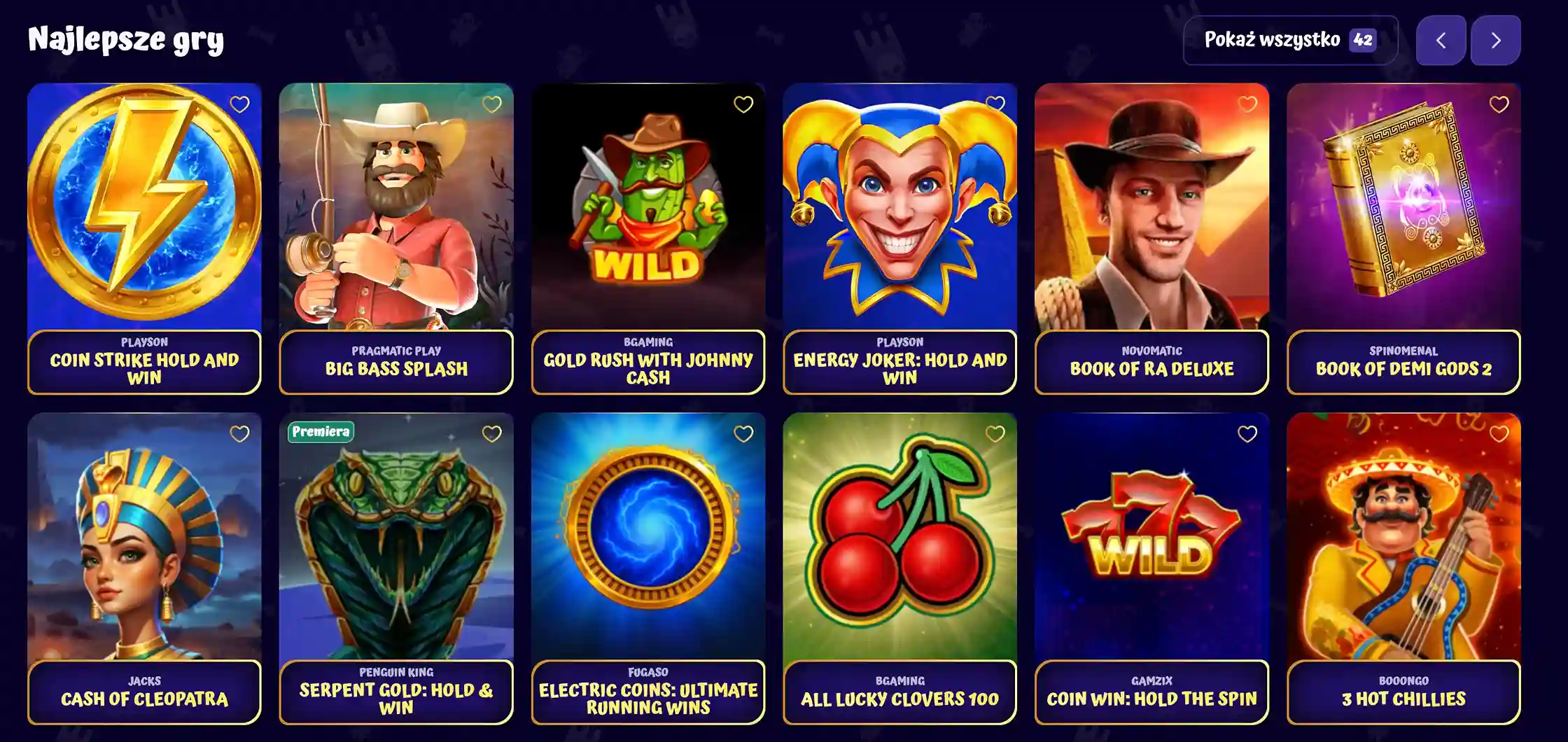Go to next games with right arrow
The height and width of the screenshot is (742, 1568).
pos(1495,41)
